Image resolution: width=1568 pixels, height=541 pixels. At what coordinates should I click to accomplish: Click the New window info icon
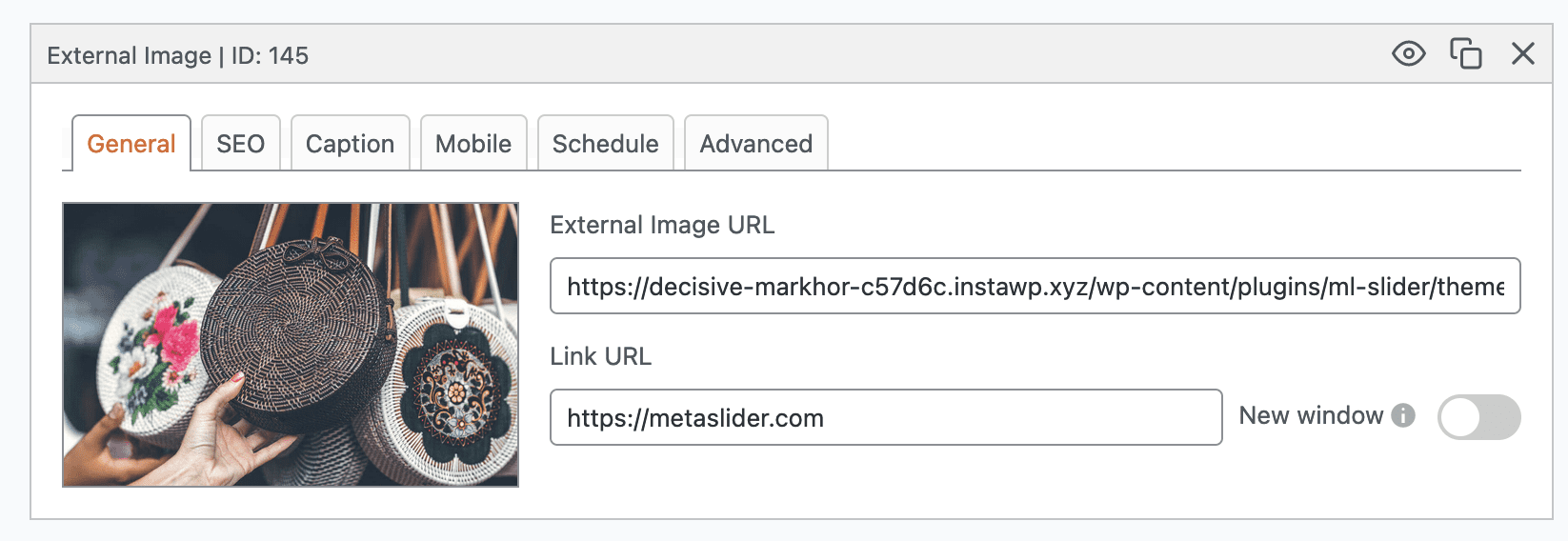pos(1403,416)
